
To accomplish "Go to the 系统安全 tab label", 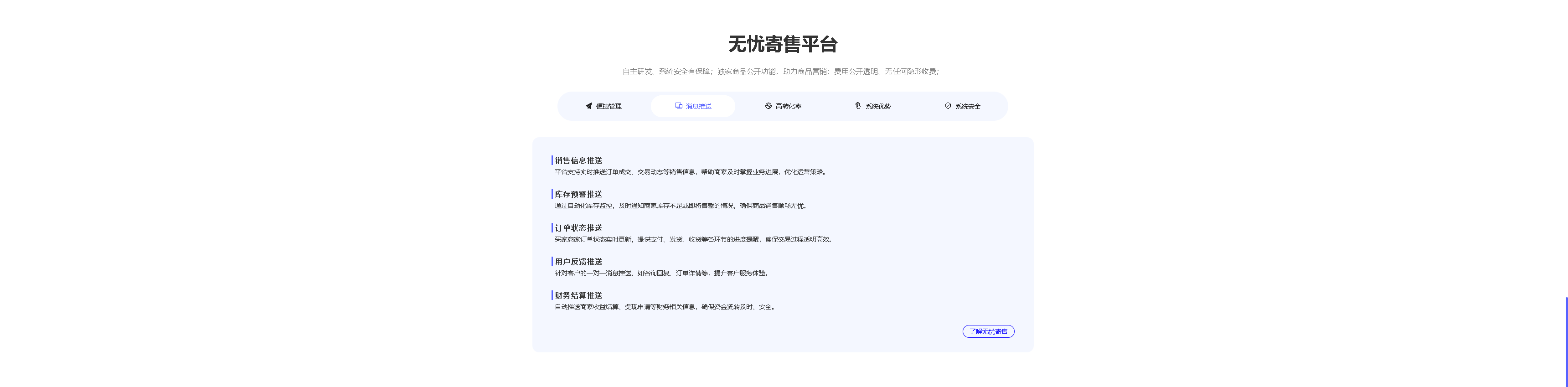I will pyautogui.click(x=967, y=107).
